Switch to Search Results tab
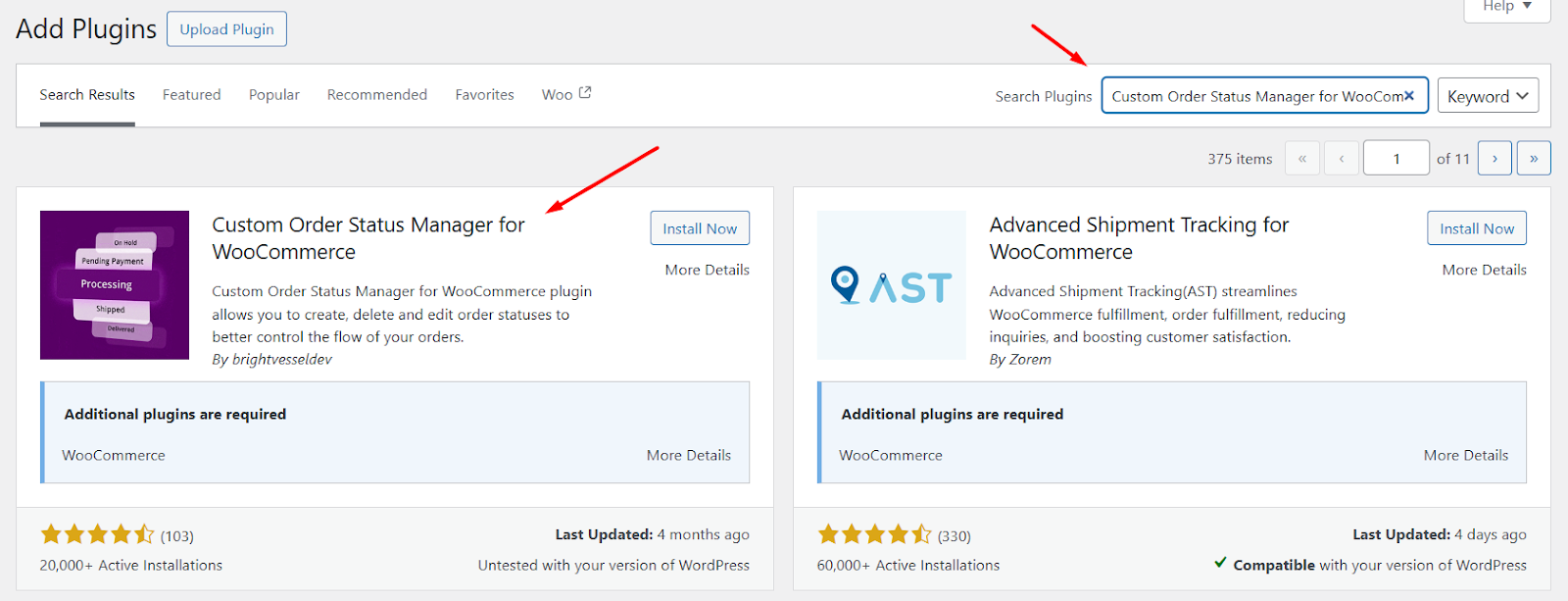Image resolution: width=1568 pixels, height=601 pixels. click(x=87, y=95)
